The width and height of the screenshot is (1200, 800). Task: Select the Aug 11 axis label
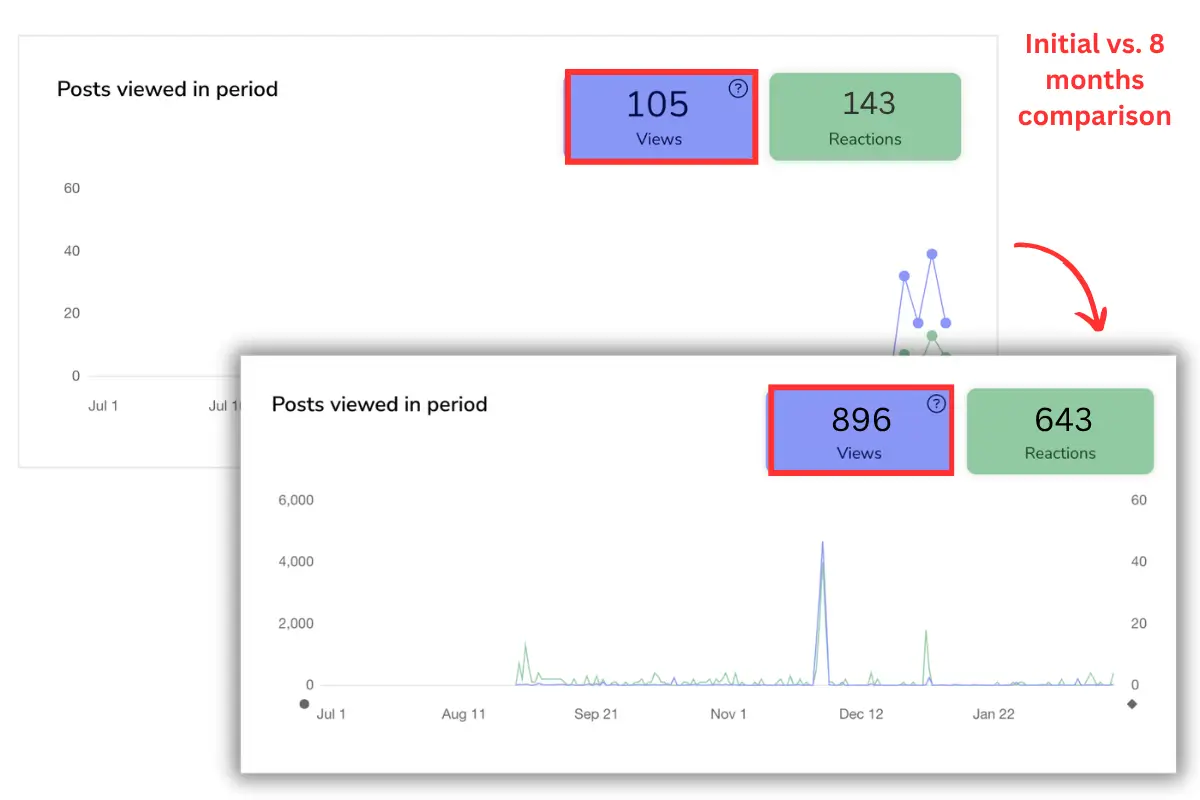[x=463, y=713]
